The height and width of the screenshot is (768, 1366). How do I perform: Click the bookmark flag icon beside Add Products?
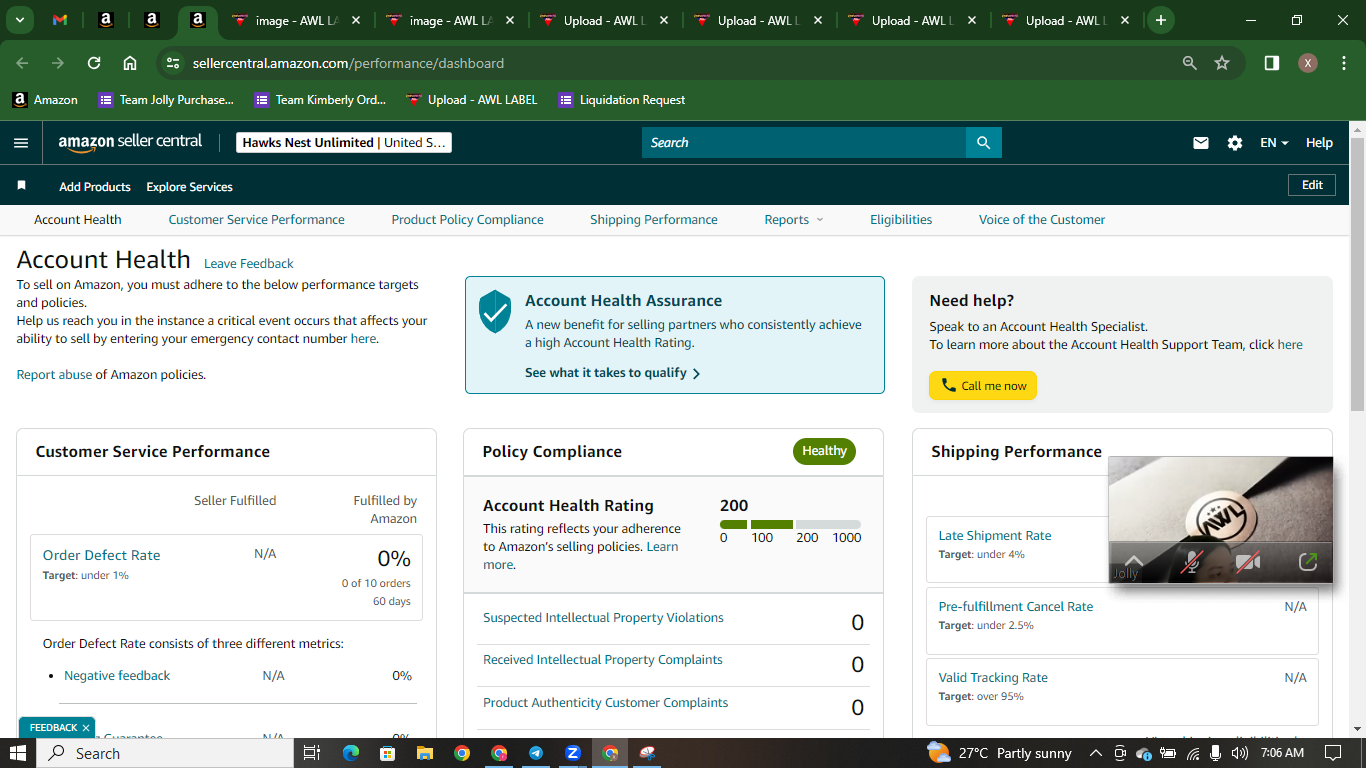point(22,186)
